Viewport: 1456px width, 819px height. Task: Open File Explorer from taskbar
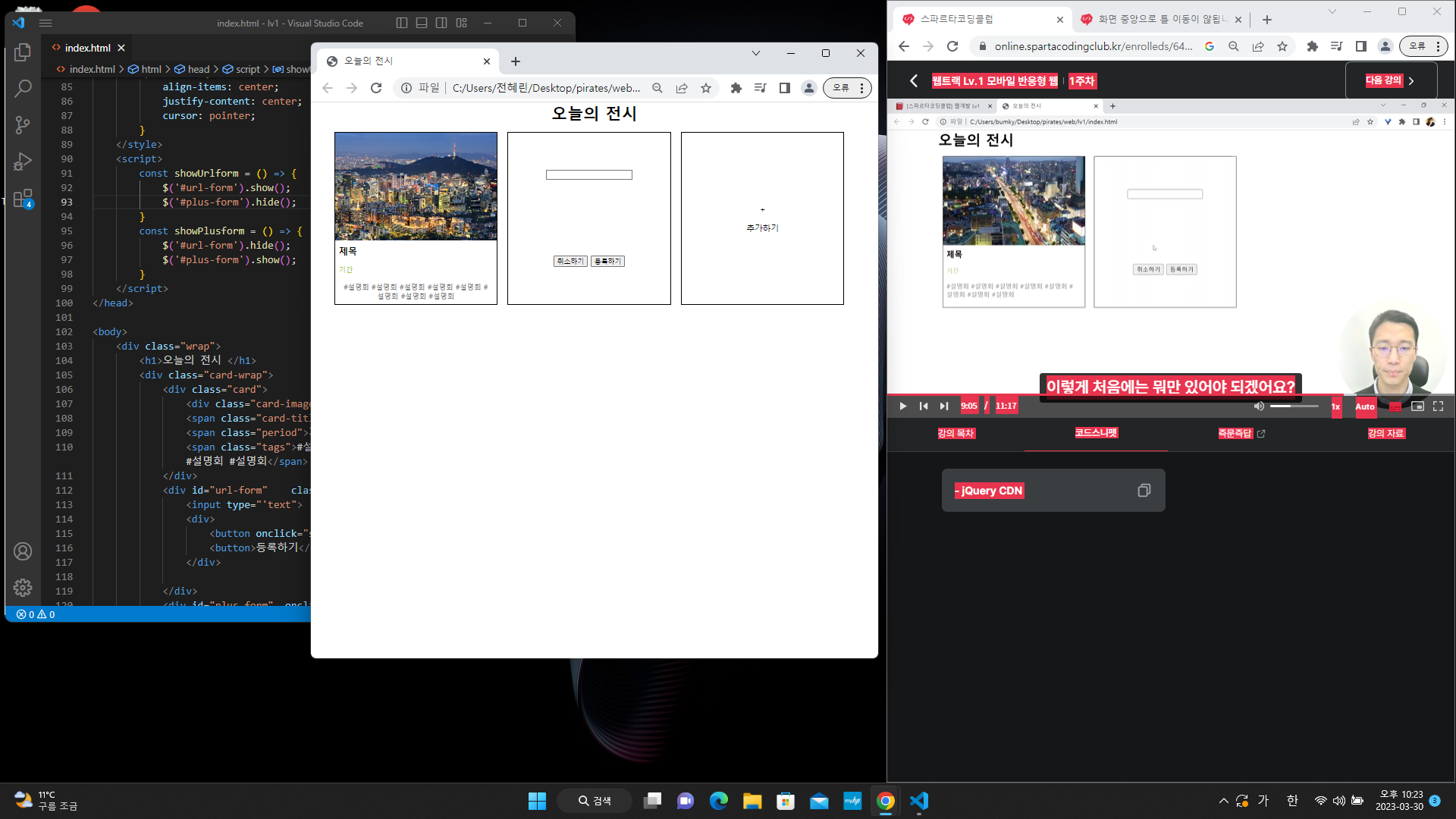coord(752,801)
